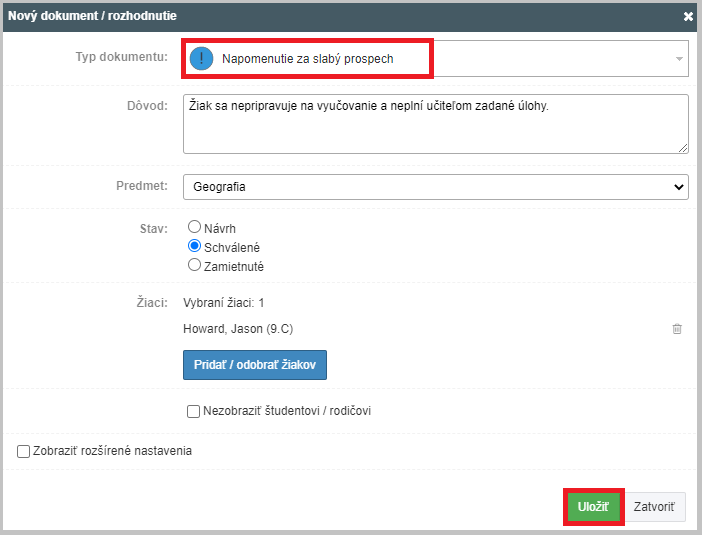Click the Schválené label text
702x535 pixels.
[232, 248]
